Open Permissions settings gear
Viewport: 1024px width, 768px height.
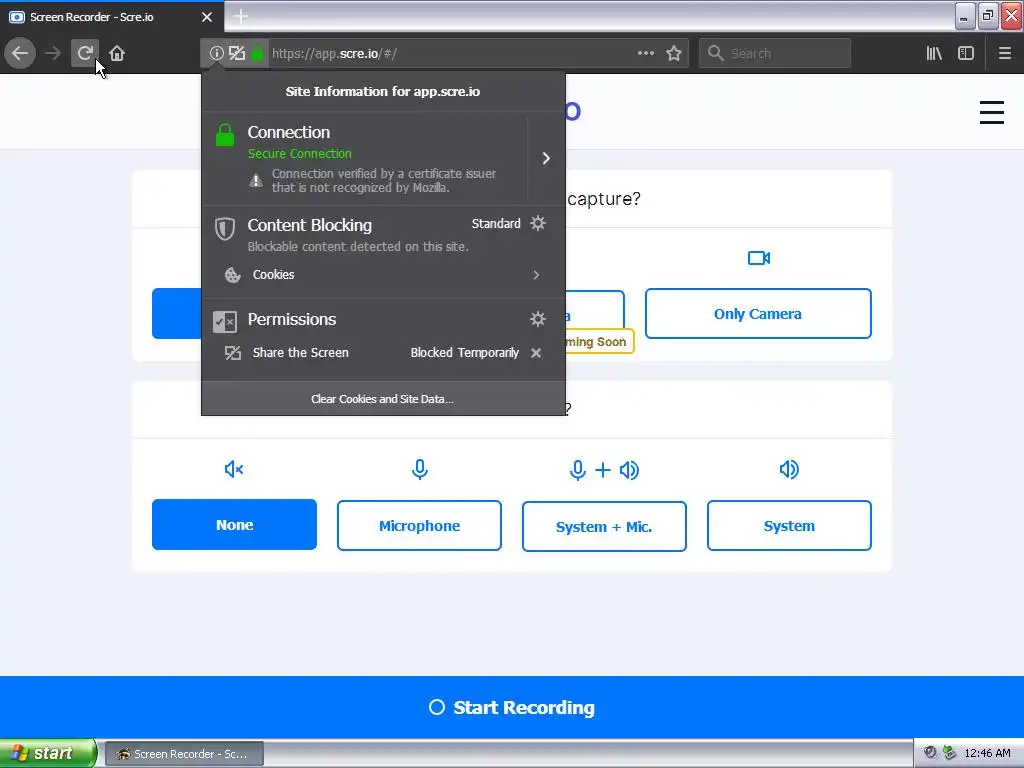point(537,319)
